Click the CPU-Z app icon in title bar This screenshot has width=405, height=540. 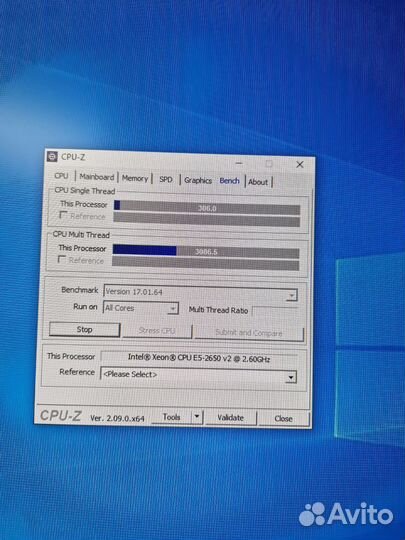[x=52, y=157]
